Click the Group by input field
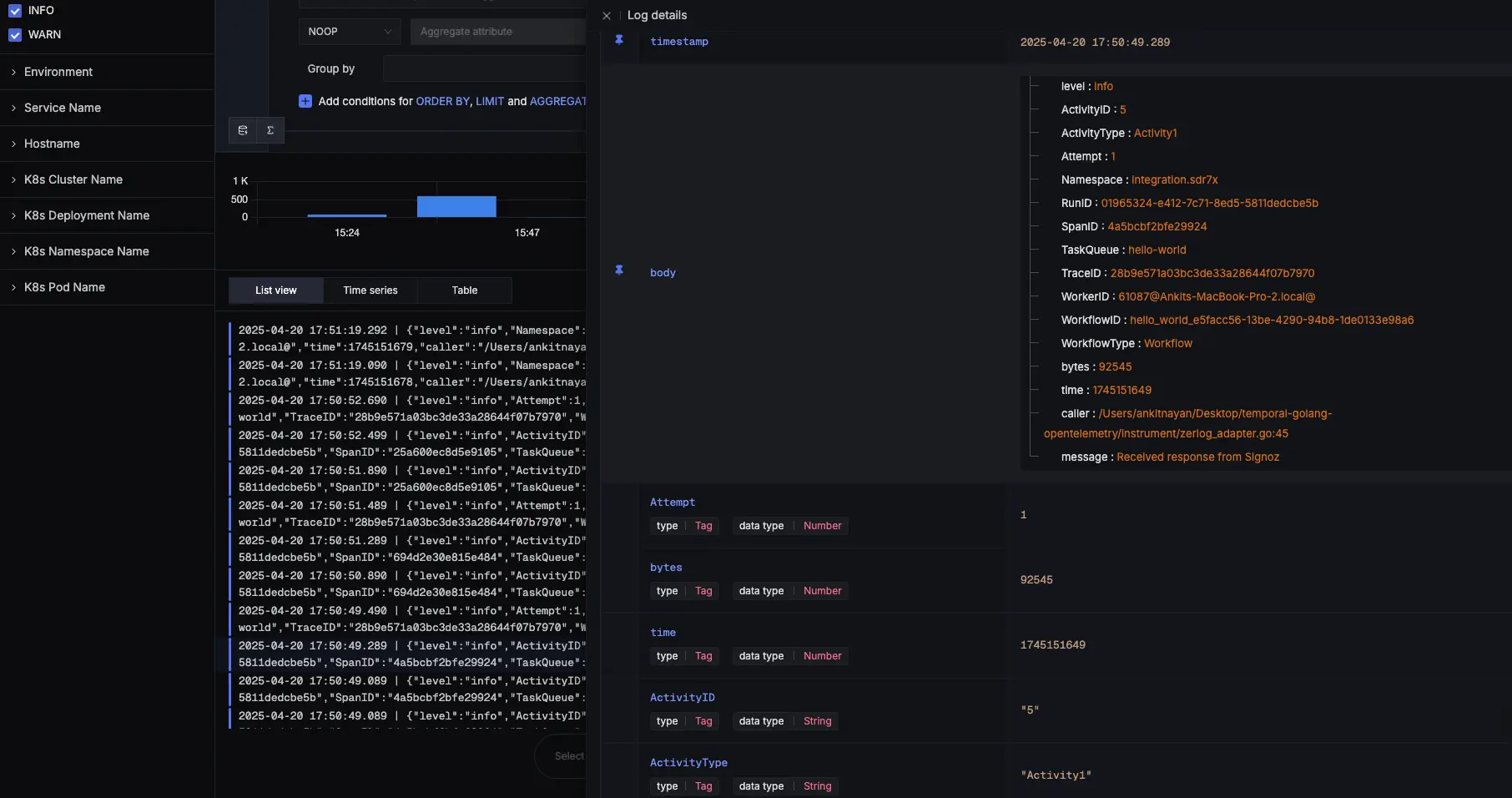Screen dimensions: 1512x798 [484, 68]
